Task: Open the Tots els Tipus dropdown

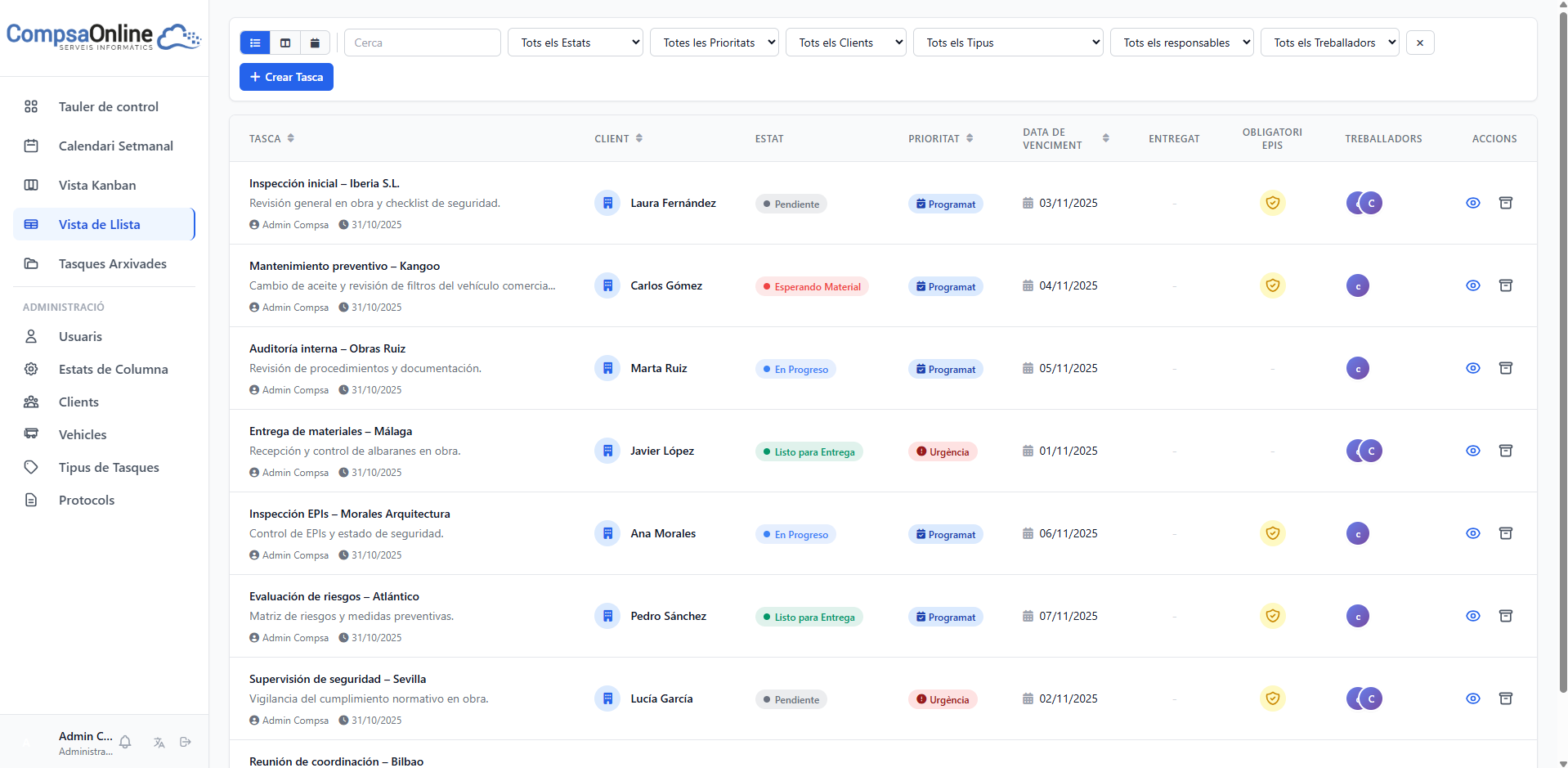Action: (x=1008, y=43)
